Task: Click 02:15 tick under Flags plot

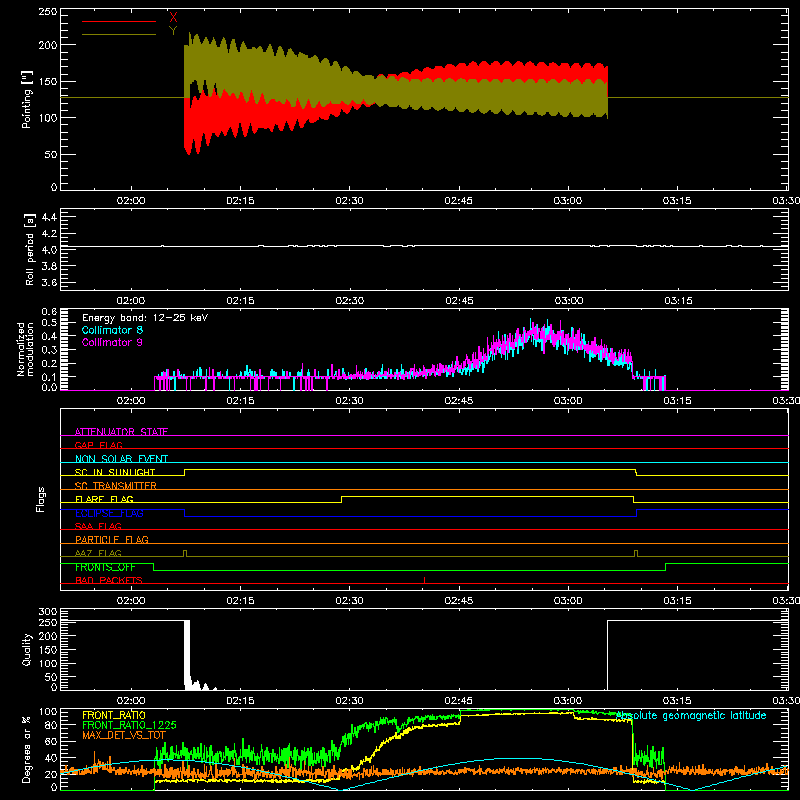Action: [x=240, y=601]
